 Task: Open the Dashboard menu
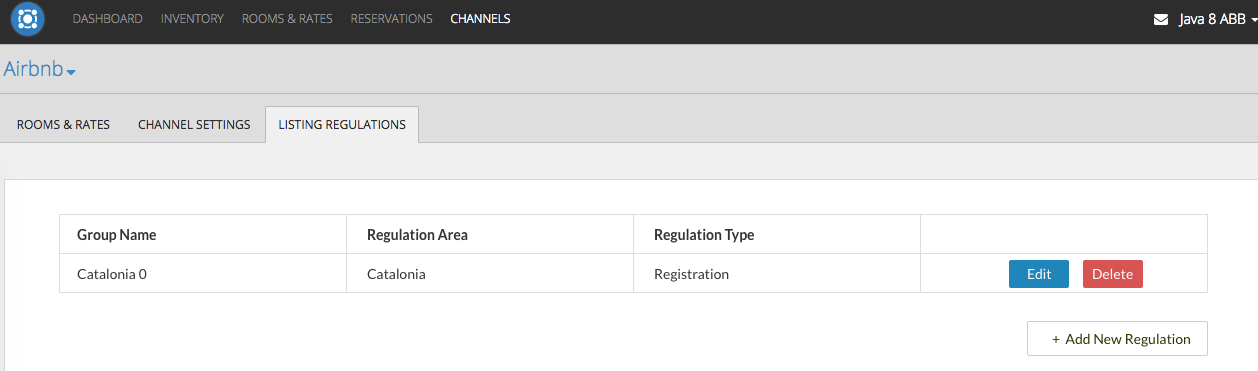(108, 19)
